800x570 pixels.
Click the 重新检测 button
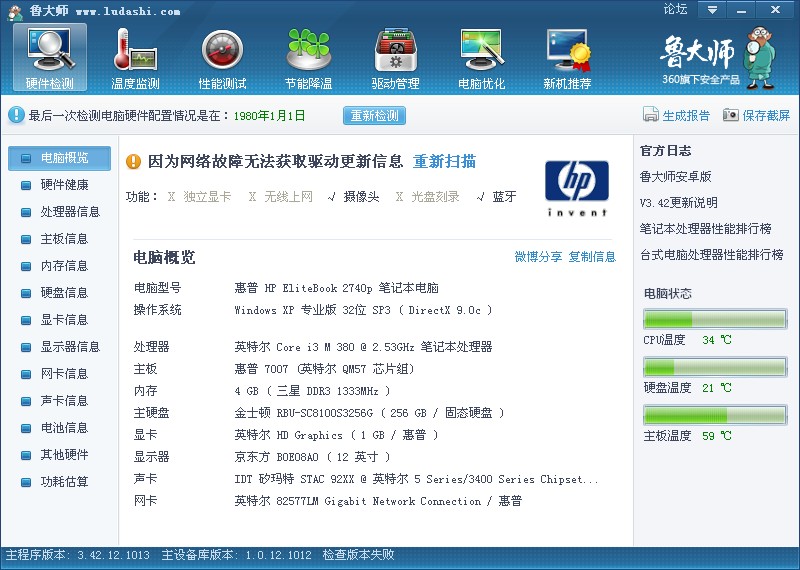(374, 116)
